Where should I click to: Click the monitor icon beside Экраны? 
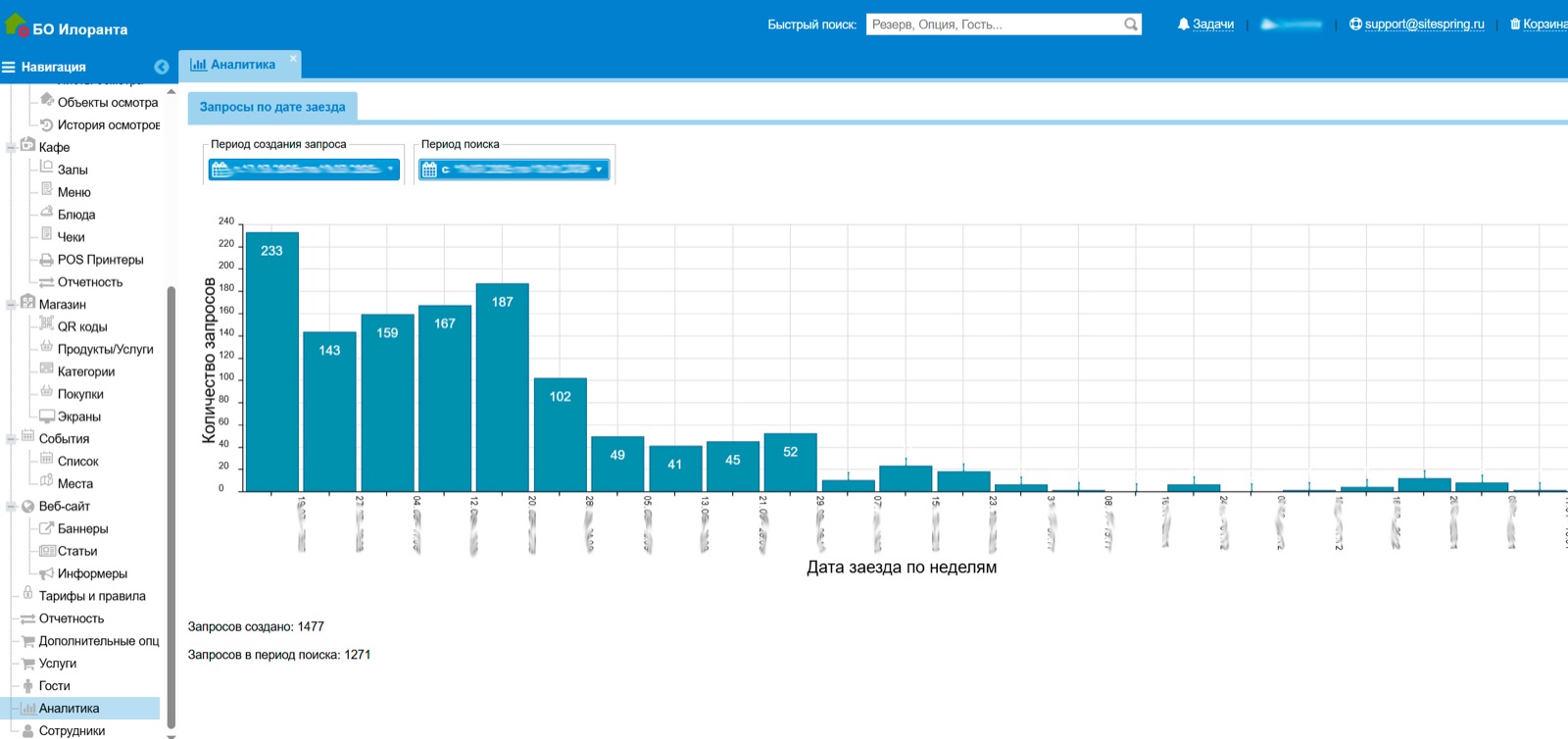46,417
